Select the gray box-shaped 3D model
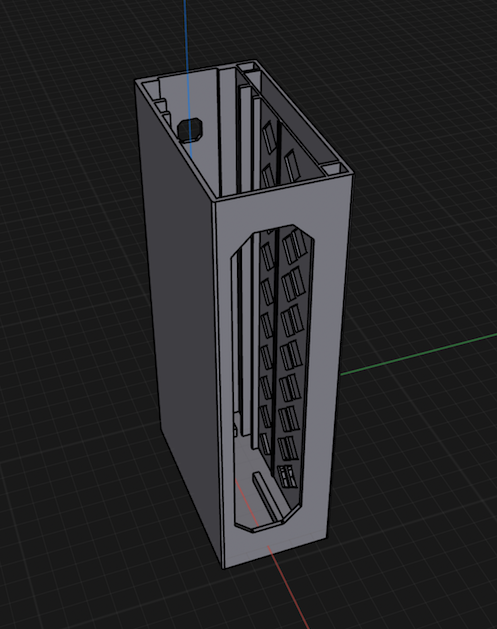 244,314
